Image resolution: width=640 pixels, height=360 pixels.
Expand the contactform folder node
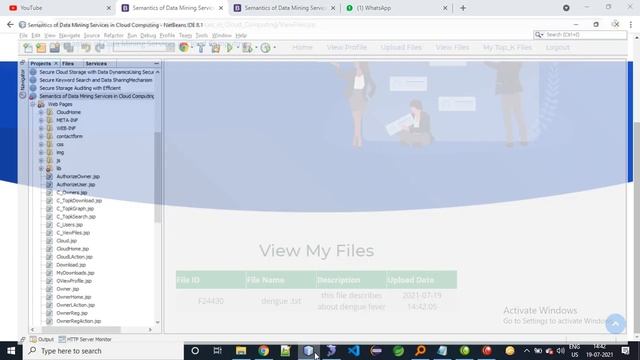coord(41,136)
